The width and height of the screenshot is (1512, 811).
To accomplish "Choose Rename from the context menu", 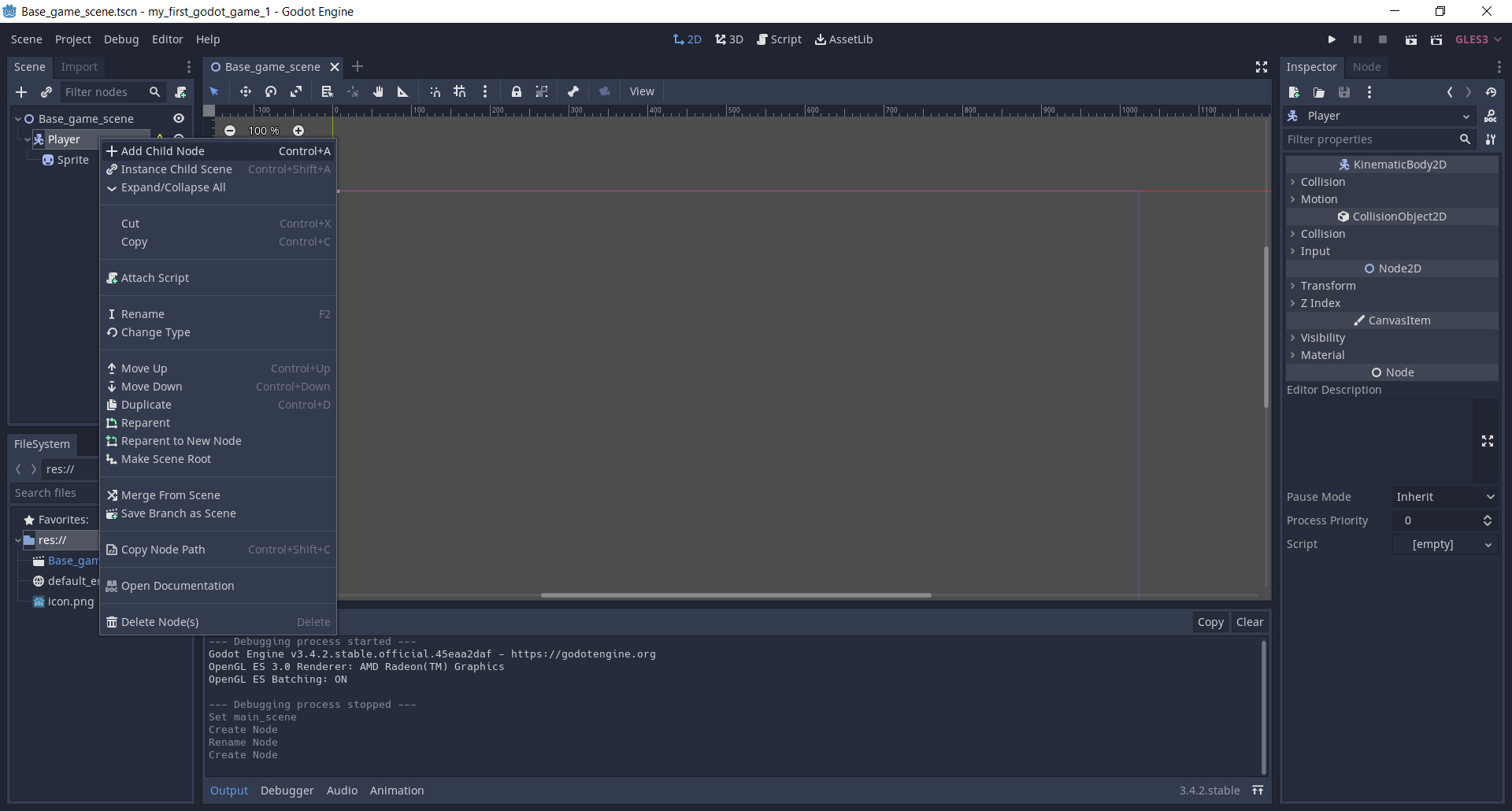I will coord(218,314).
